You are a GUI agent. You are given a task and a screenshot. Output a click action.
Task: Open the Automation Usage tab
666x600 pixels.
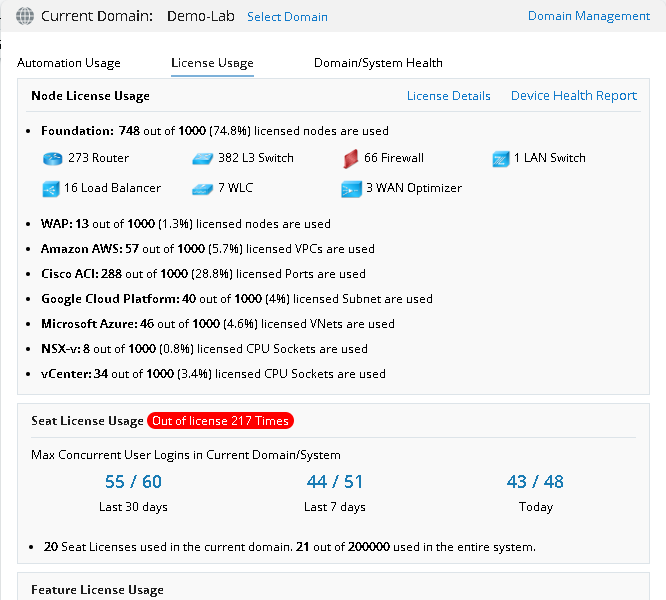[x=69, y=63]
